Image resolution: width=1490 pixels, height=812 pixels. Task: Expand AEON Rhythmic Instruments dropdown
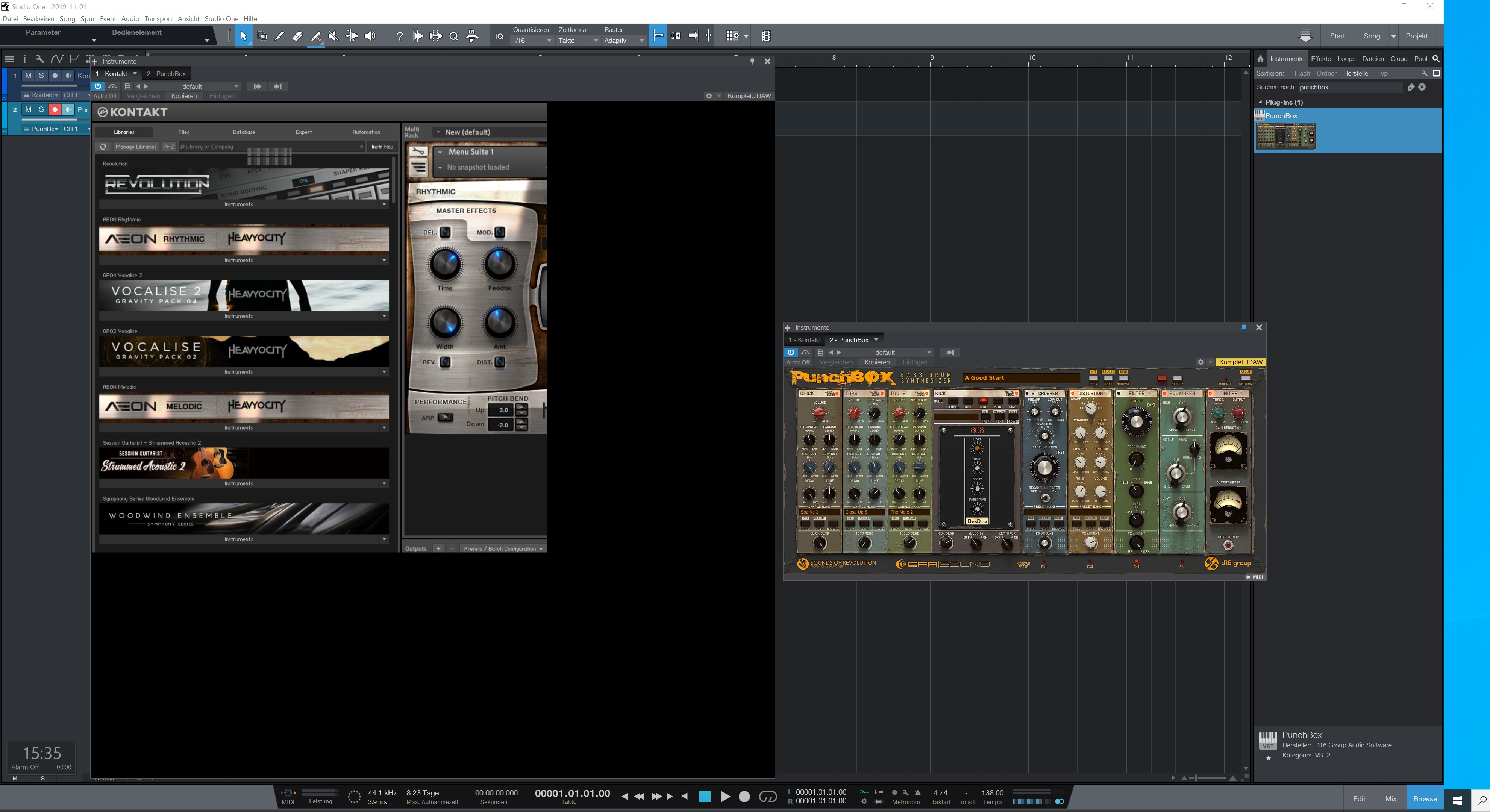tap(384, 260)
